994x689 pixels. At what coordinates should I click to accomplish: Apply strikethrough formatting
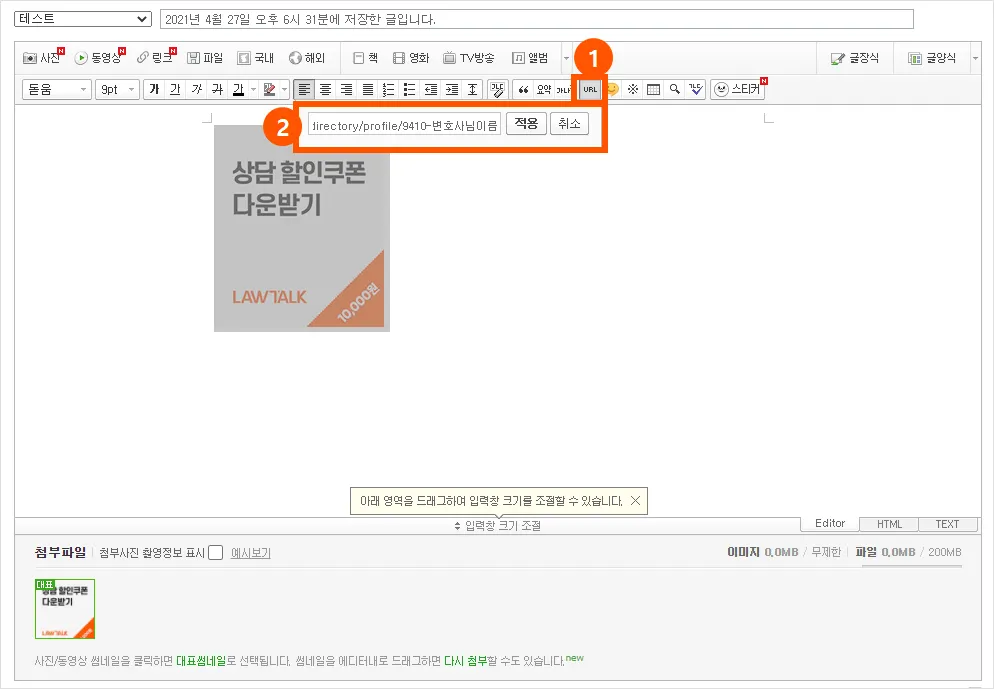(x=217, y=89)
